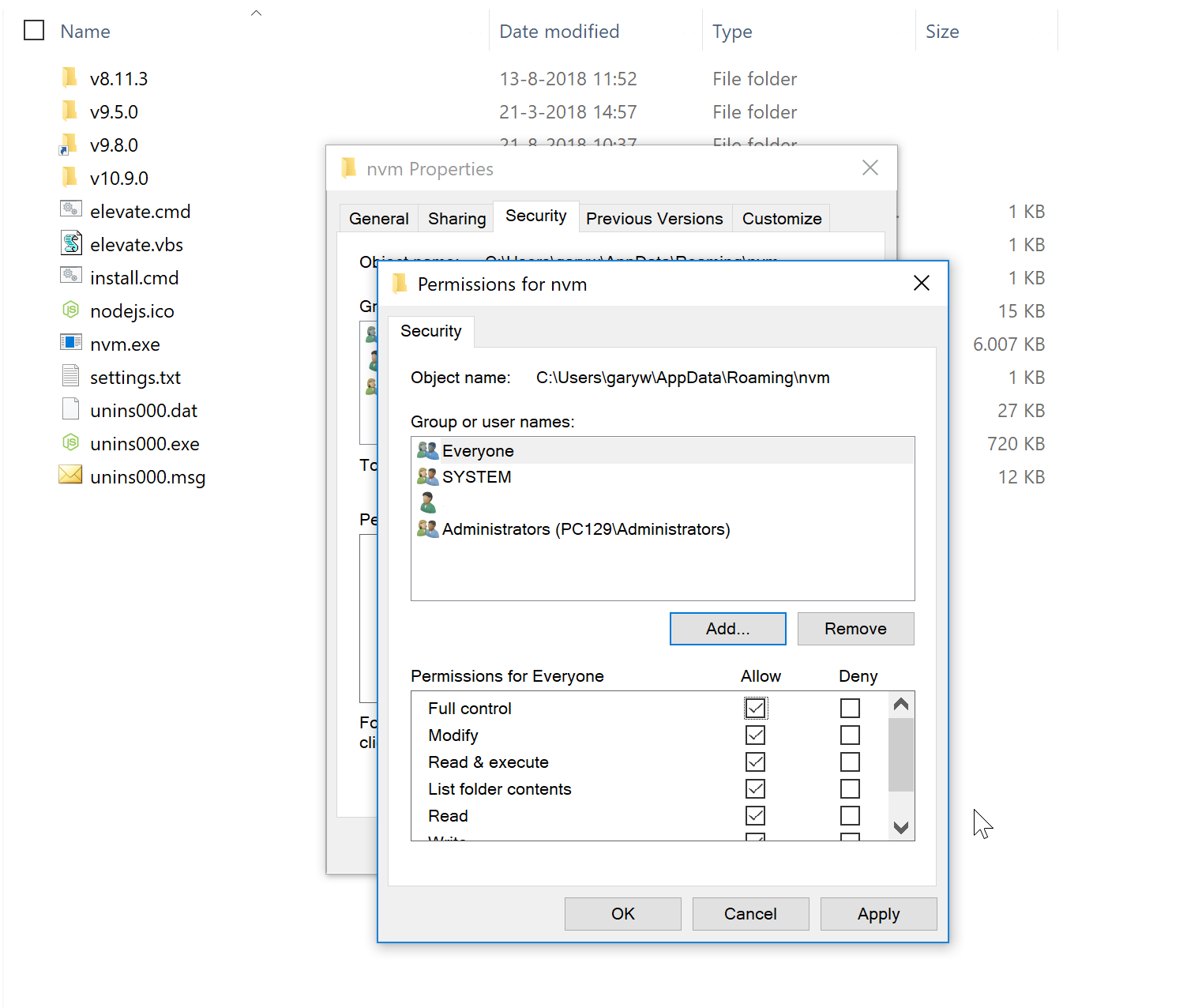Select the nvm.exe application icon

pyautogui.click(x=70, y=343)
